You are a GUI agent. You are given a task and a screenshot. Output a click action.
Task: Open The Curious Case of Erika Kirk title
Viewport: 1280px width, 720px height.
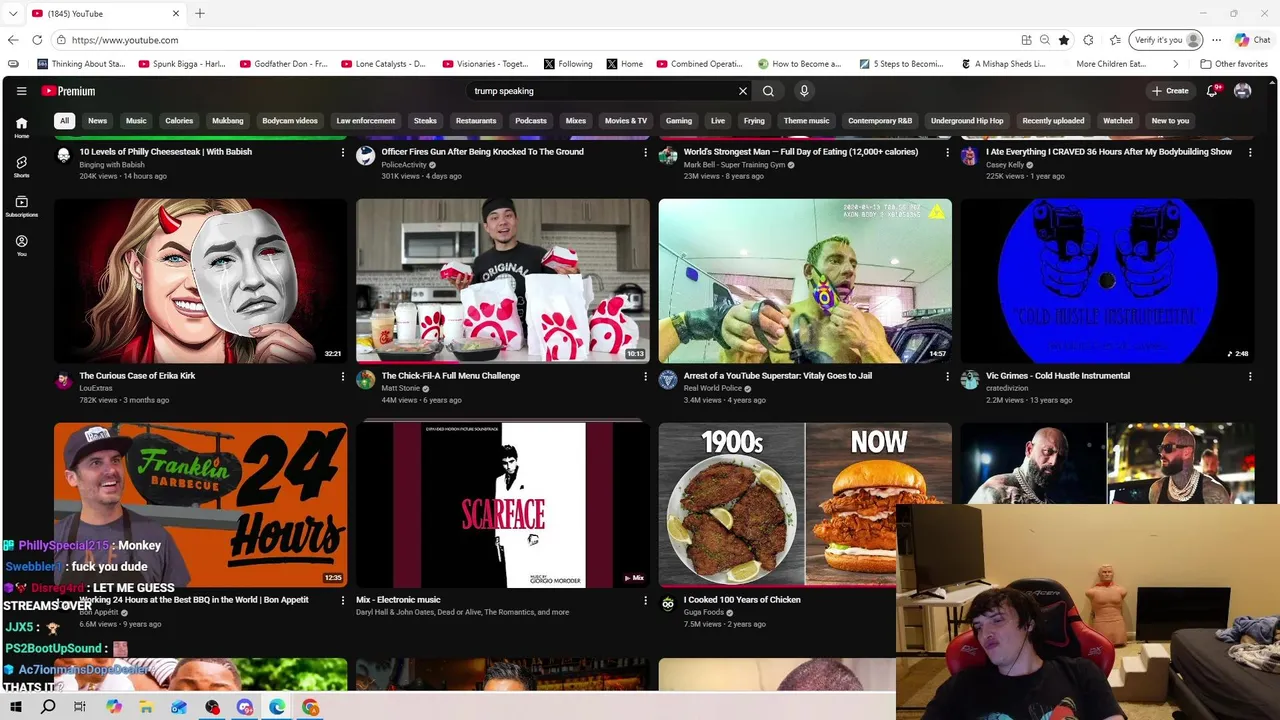(x=137, y=376)
